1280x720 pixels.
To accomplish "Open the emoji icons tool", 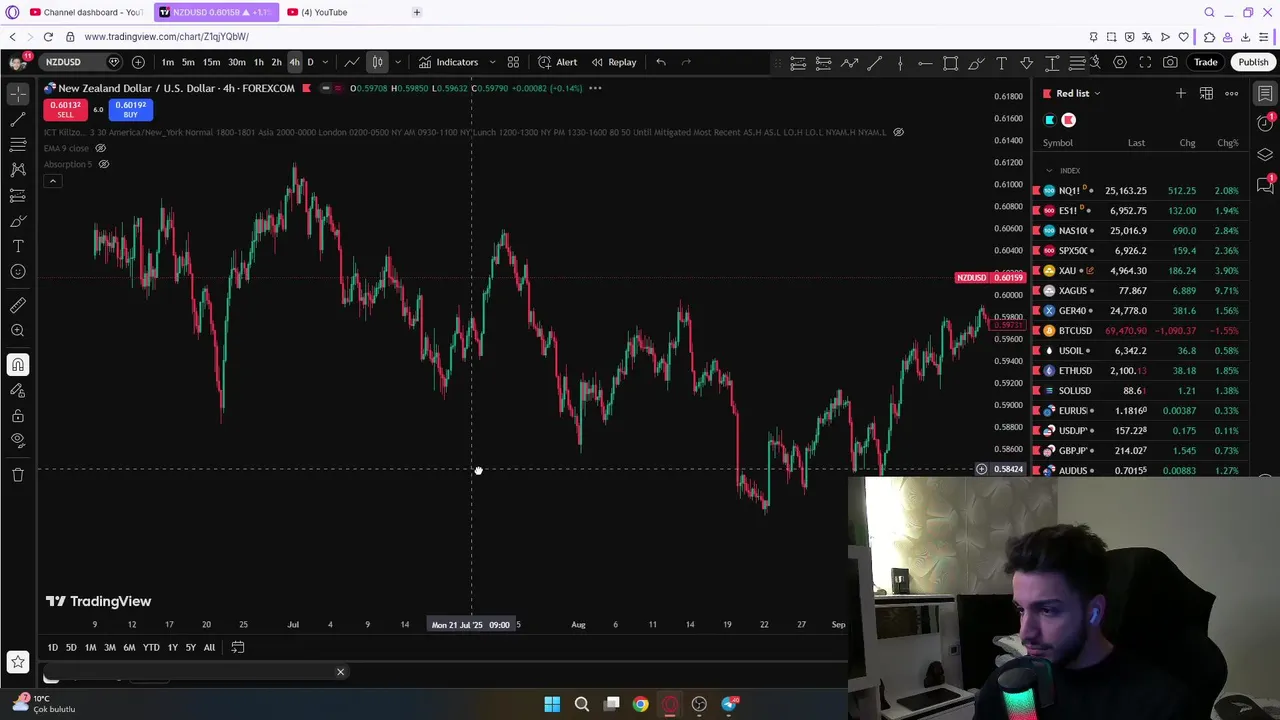I will coord(18,271).
